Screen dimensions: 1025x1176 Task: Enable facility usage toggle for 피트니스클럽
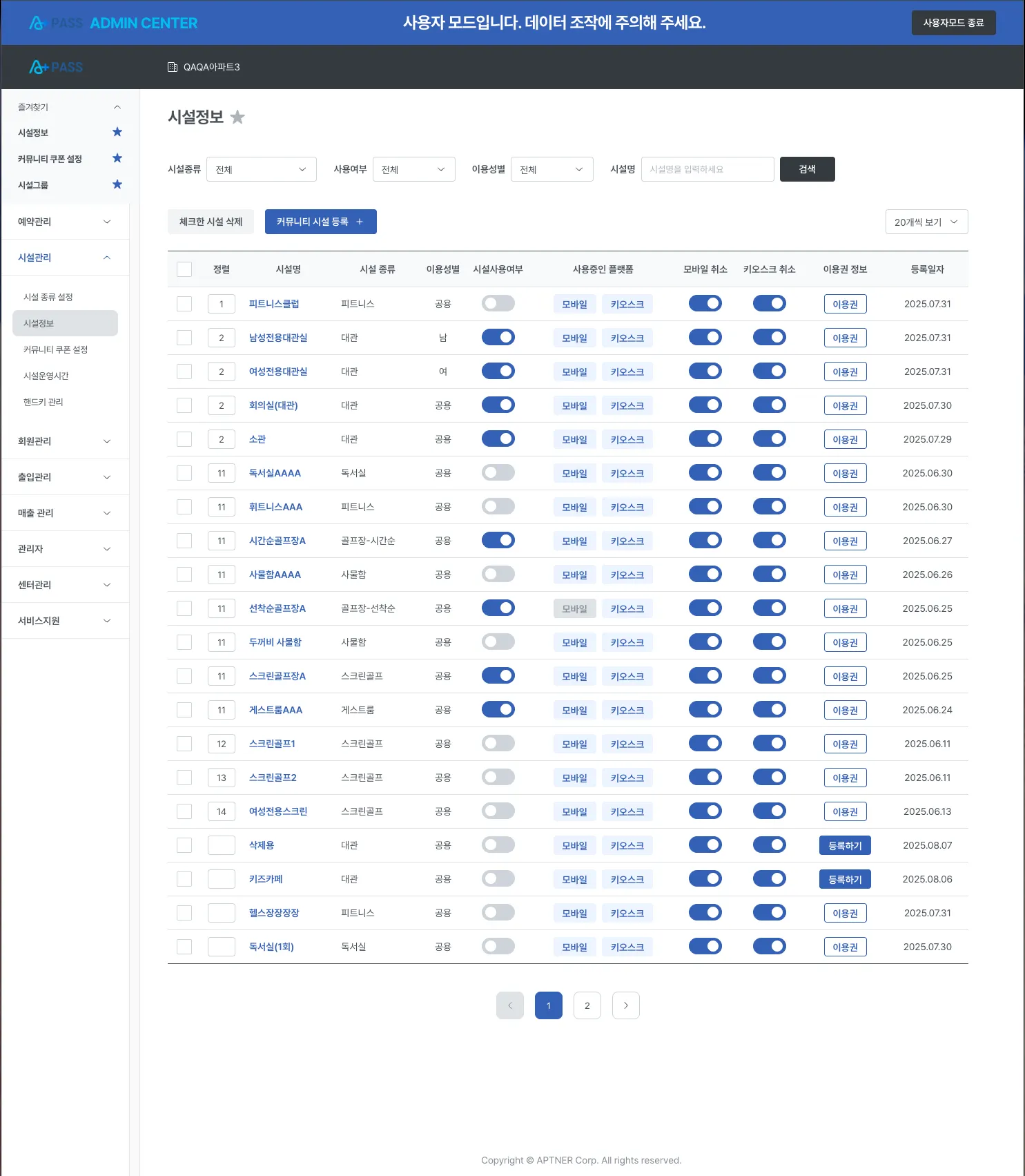[498, 303]
